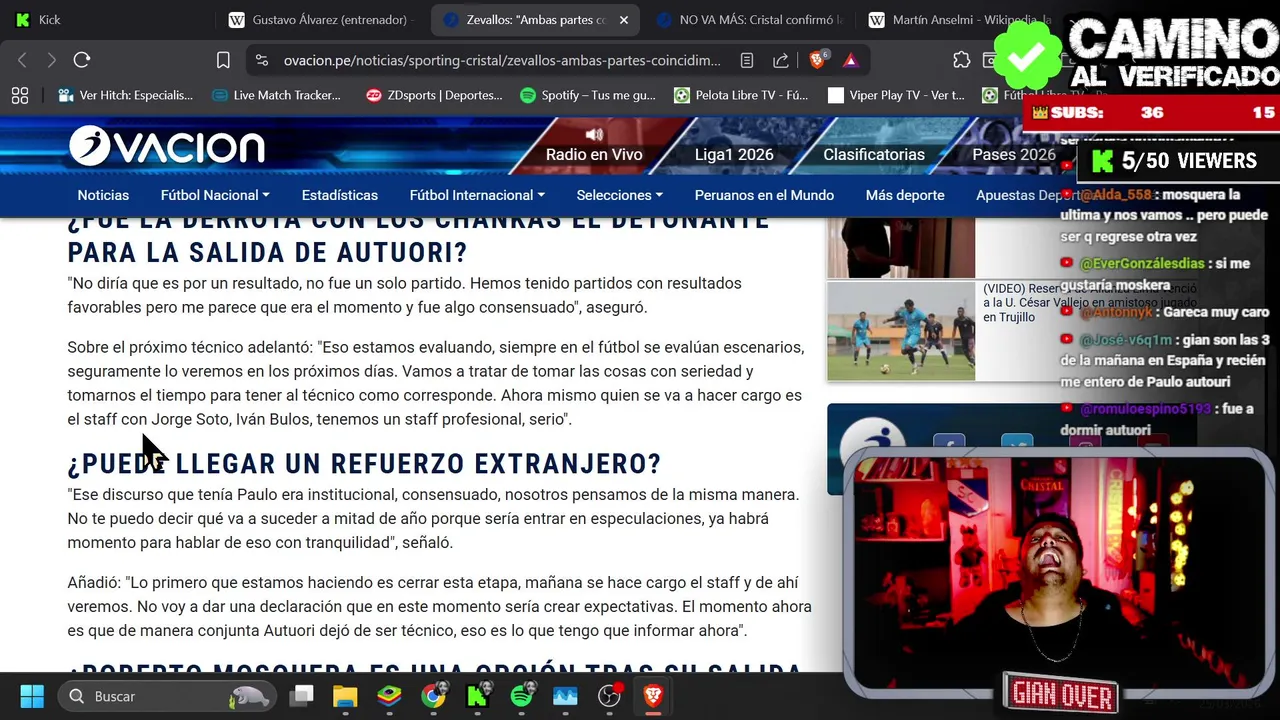The width and height of the screenshot is (1280, 720).
Task: Open the Pelota Libre TV bookmark
Action: (741, 95)
